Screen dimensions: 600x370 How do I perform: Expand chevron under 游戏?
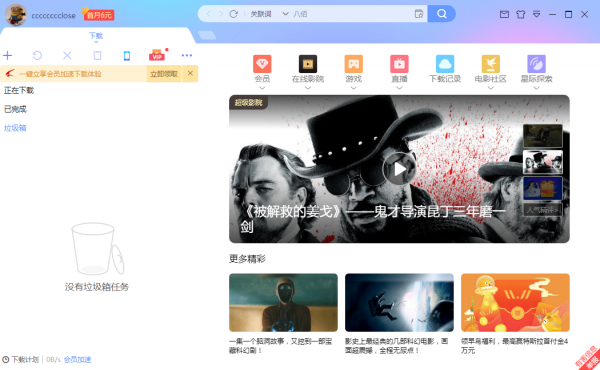[354, 88]
